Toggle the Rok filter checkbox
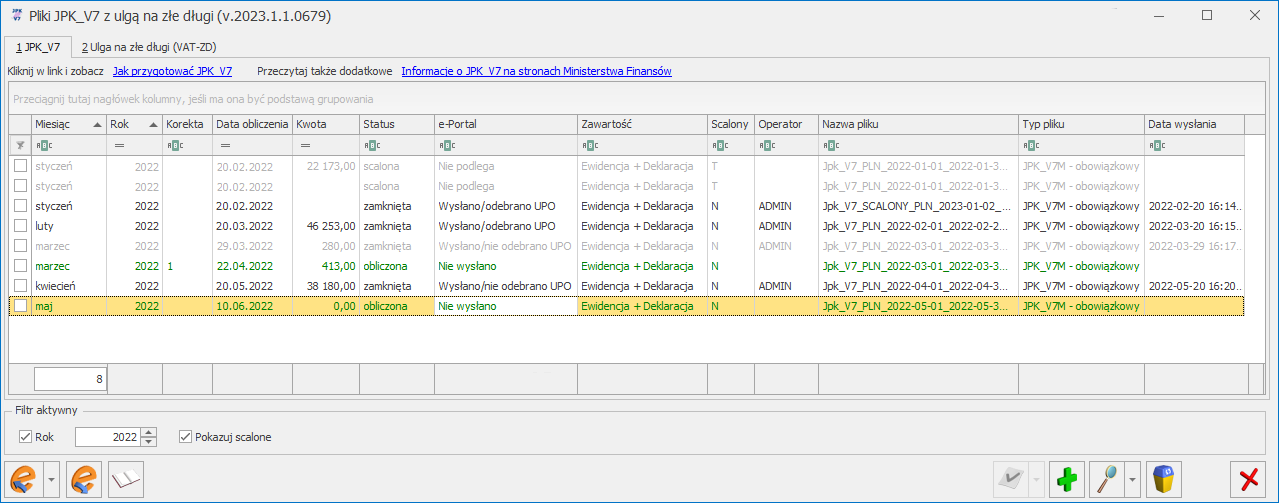The height and width of the screenshot is (503, 1279). click(x=26, y=436)
